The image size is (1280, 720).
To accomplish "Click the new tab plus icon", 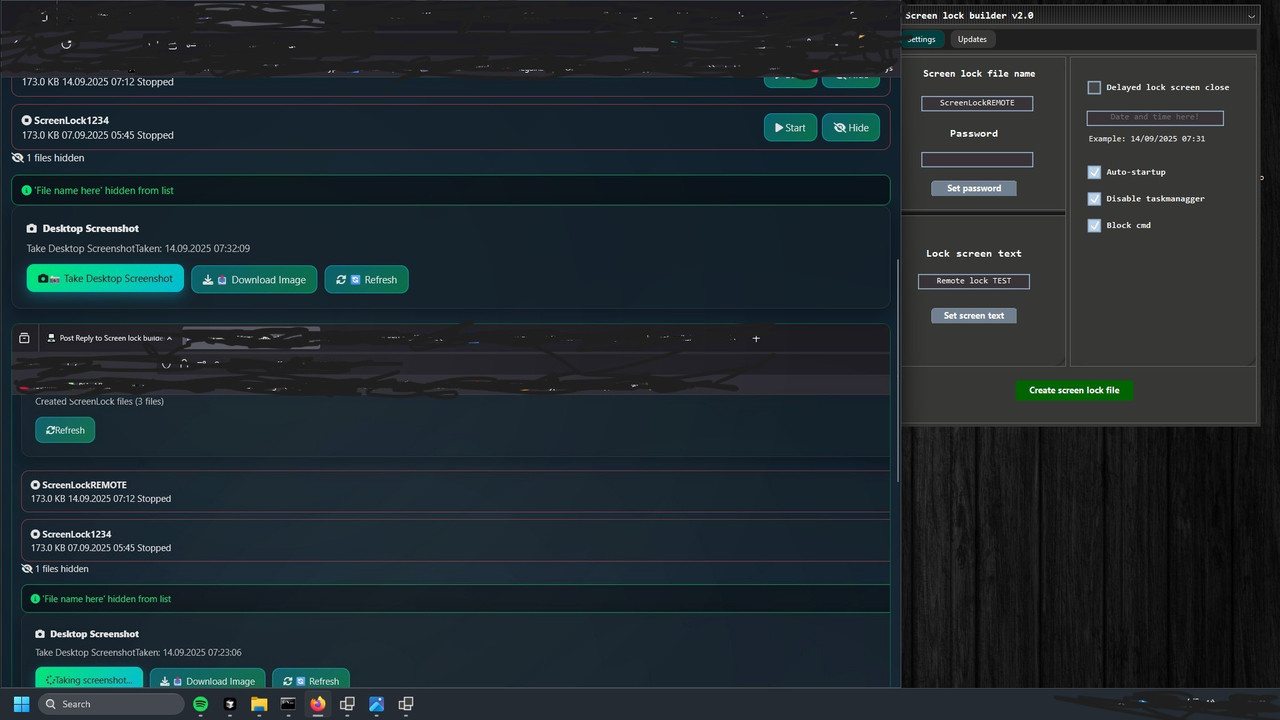I will click(756, 339).
